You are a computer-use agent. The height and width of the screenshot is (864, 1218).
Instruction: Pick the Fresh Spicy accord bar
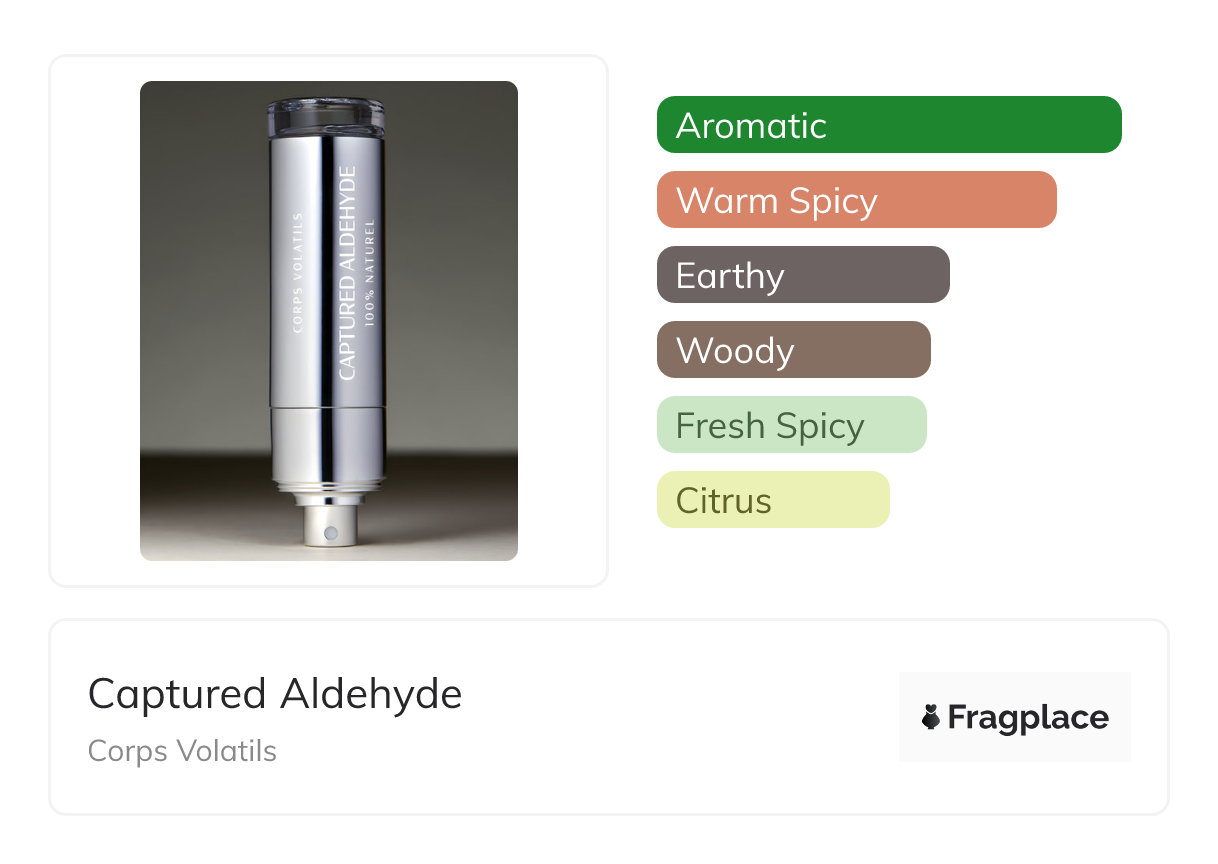[791, 425]
